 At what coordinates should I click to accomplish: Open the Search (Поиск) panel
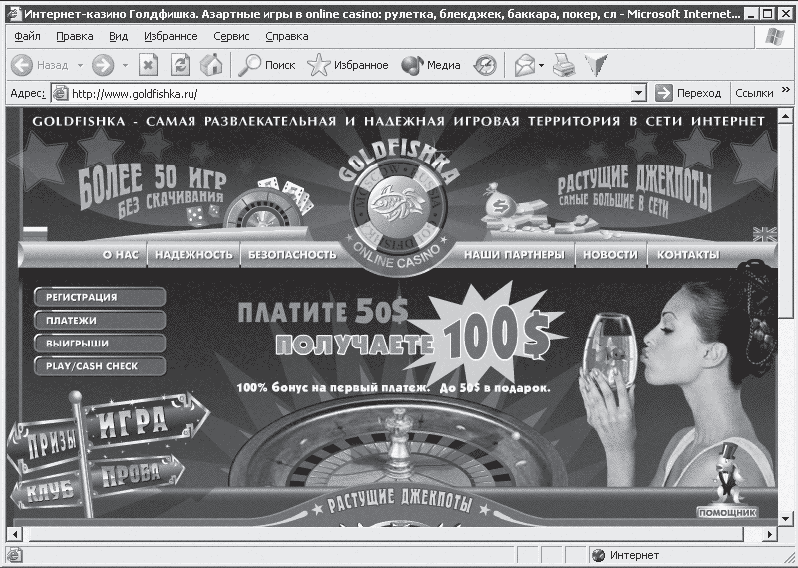267,65
